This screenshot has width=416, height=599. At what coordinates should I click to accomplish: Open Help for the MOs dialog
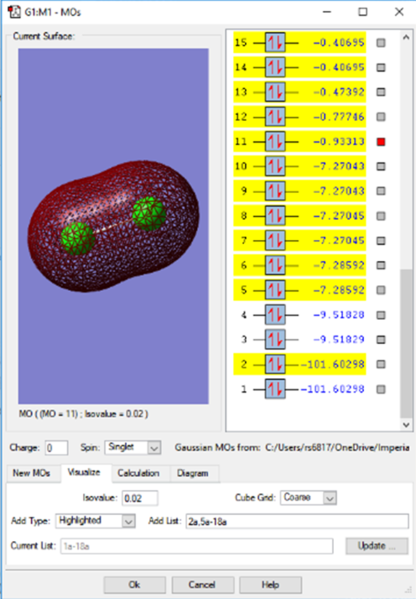(270, 585)
